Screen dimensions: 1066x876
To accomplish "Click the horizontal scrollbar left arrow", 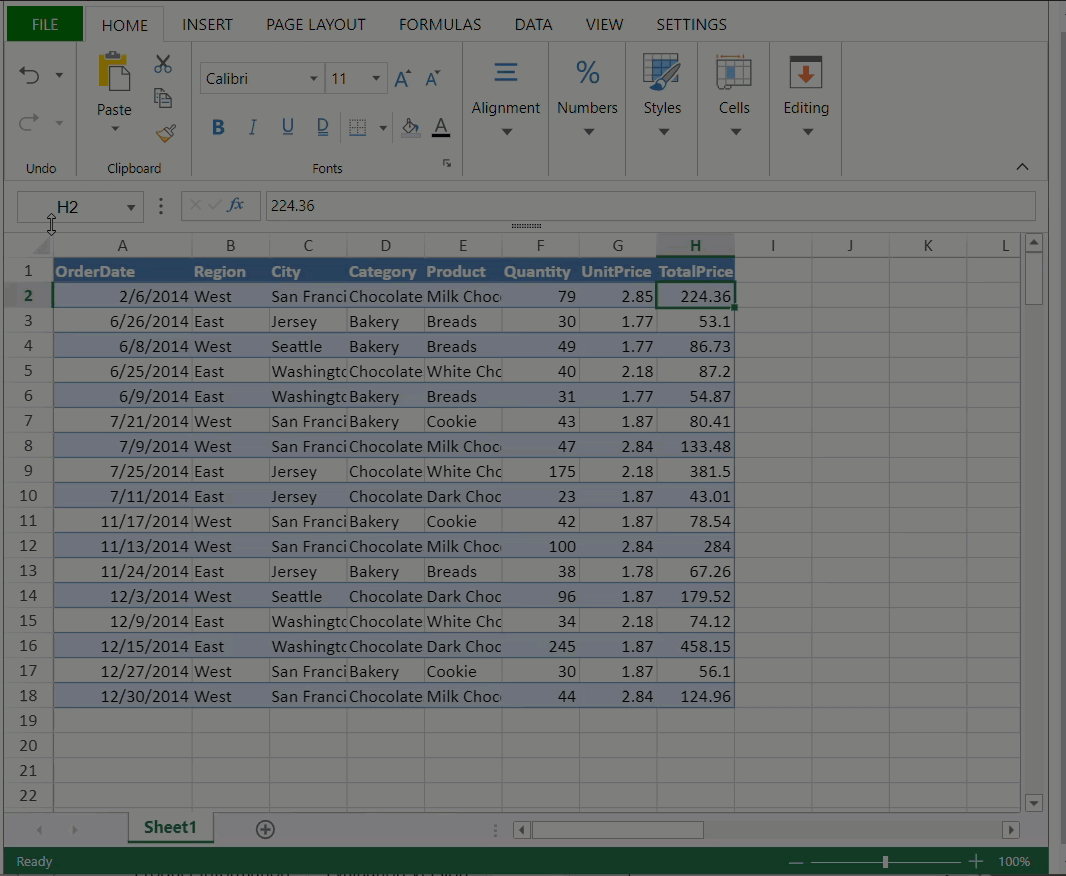I will pos(521,830).
